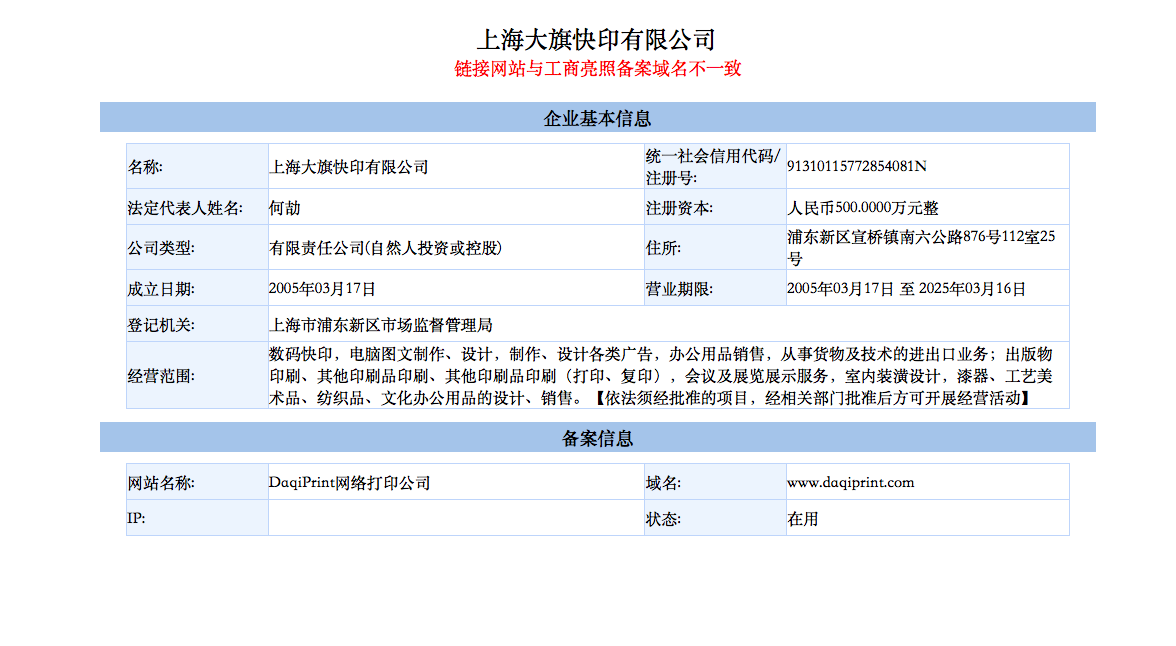Select the status value 在用
1176x646 pixels.
point(802,518)
